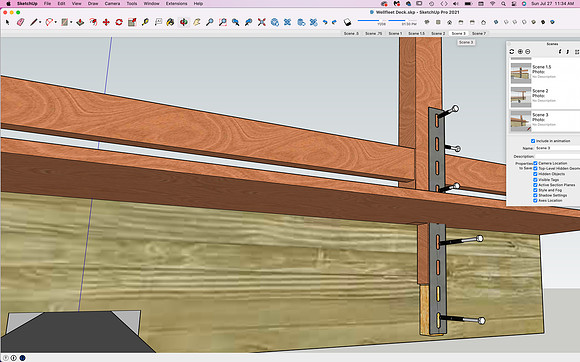Switch to Scene 1 tab
The image size is (580, 362).
pos(395,33)
